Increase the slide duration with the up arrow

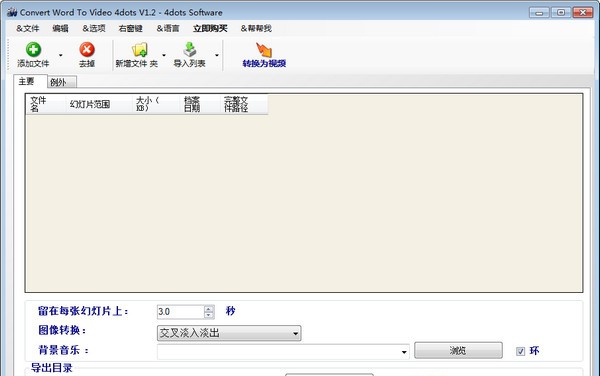pos(209,308)
